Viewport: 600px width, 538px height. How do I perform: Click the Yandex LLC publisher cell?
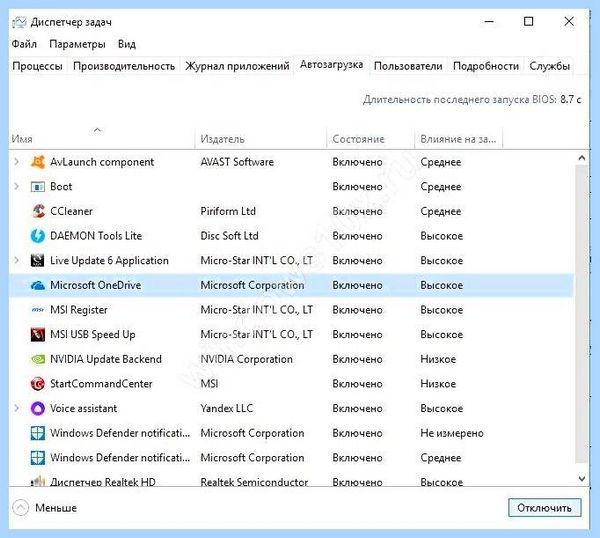(227, 408)
